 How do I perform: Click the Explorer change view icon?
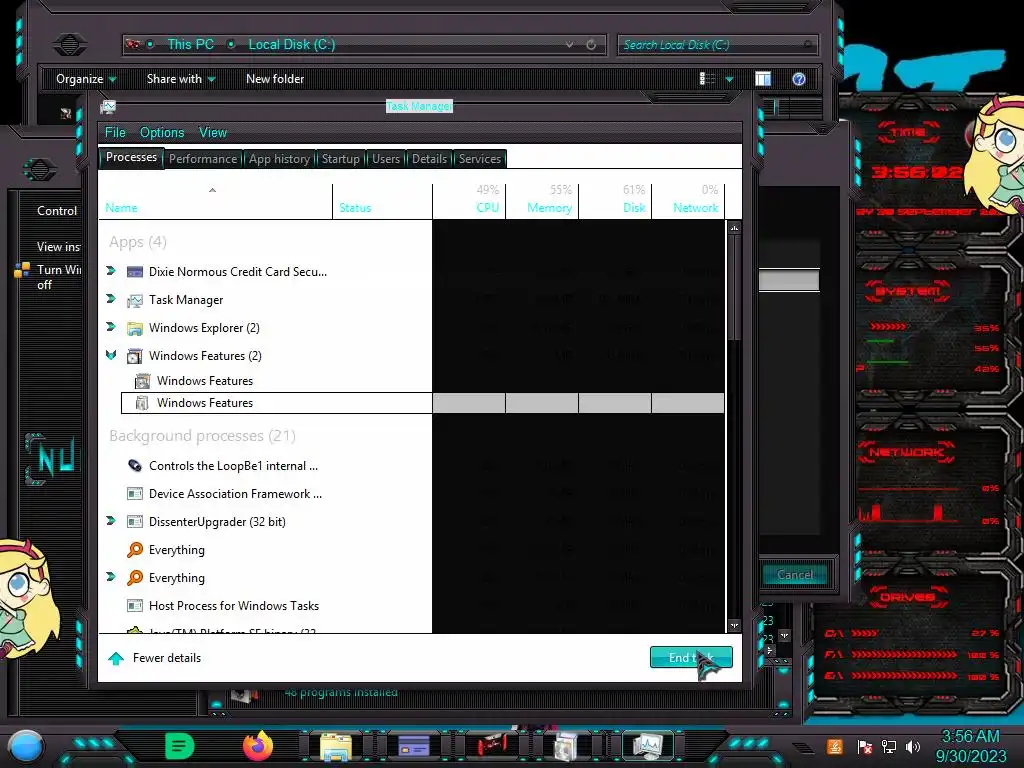[x=707, y=79]
